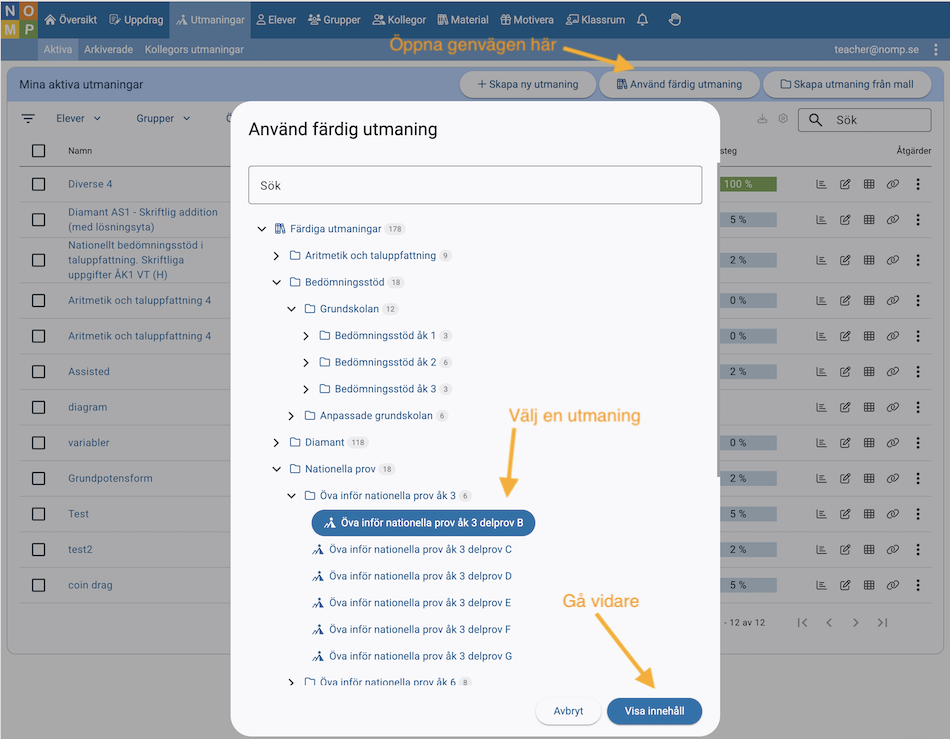The width and height of the screenshot is (950, 739).
Task: Select the checkbox next to Grundpotensform
Action: [x=39, y=478]
